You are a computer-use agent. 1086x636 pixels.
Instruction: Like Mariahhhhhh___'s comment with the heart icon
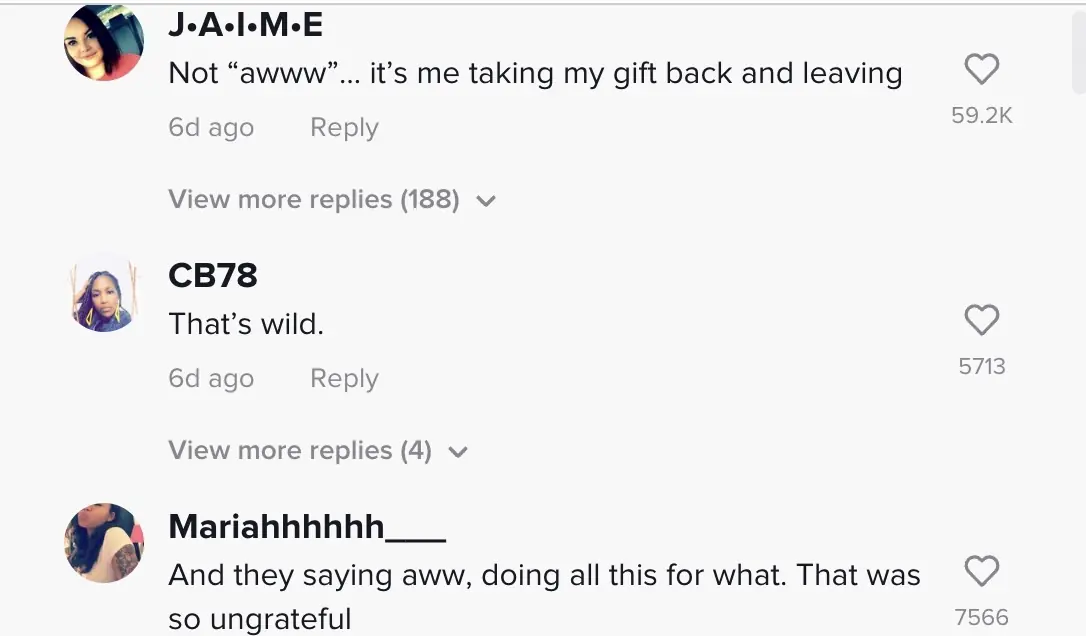tap(981, 571)
